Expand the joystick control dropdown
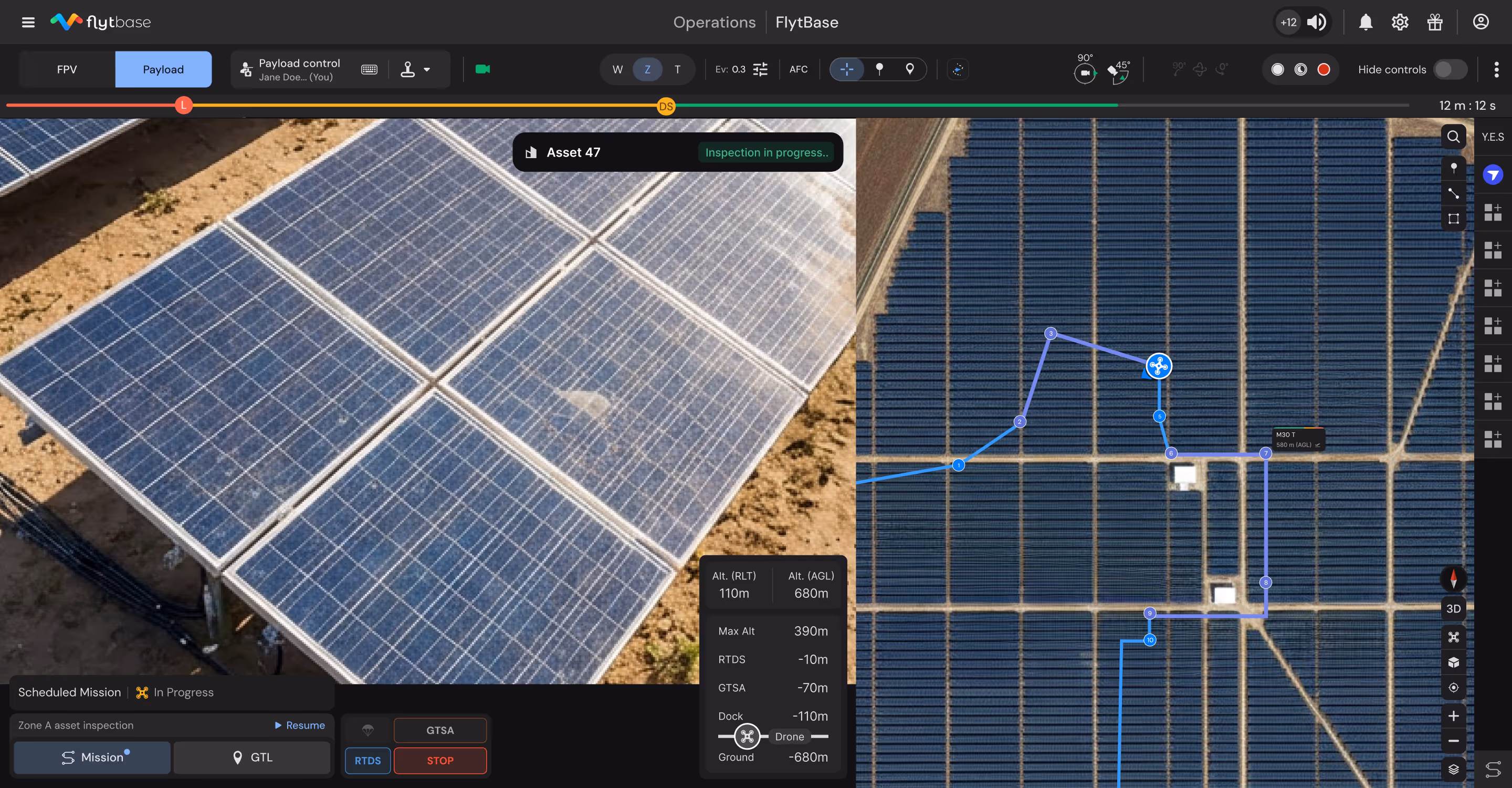Screen dimensions: 1512x788 pyautogui.click(x=426, y=69)
